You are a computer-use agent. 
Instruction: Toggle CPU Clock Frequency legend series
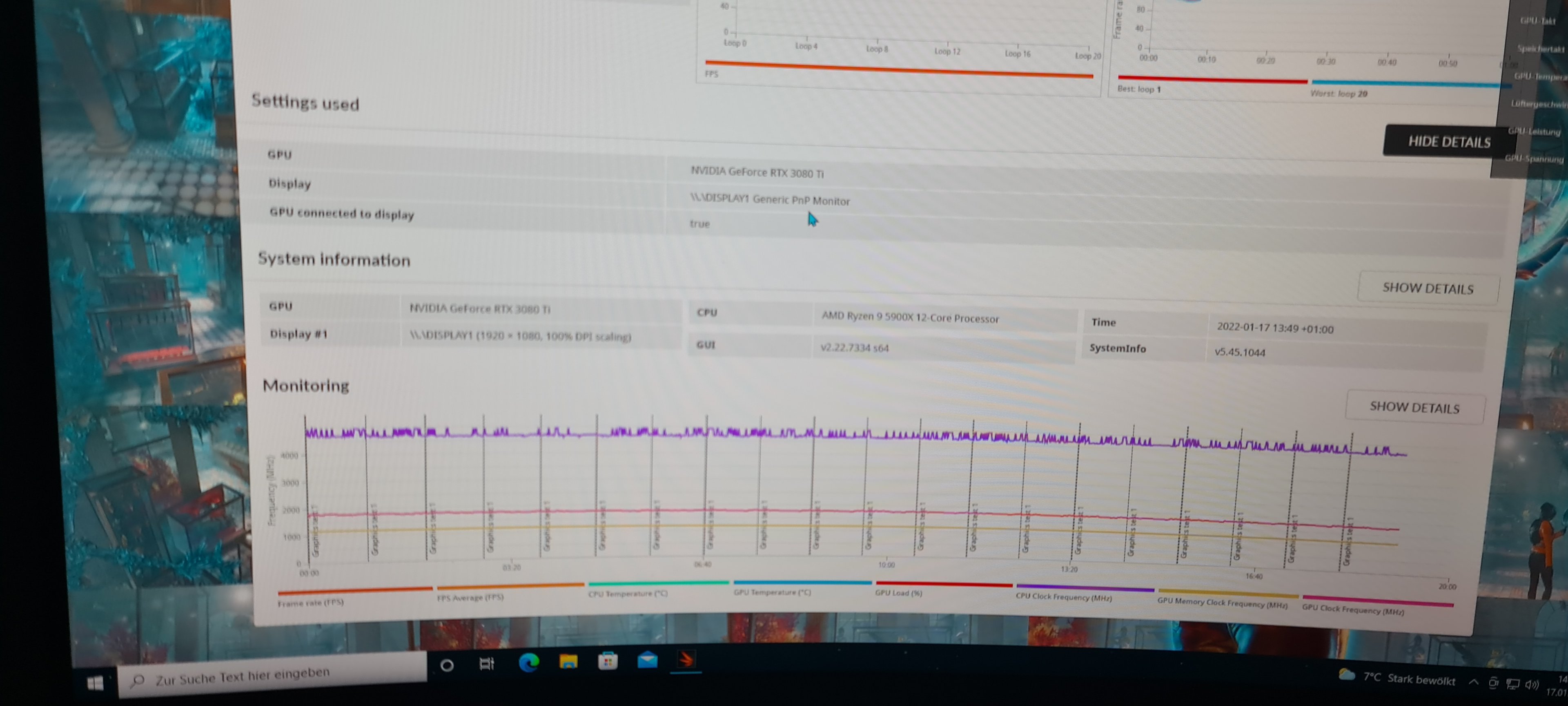tap(1063, 597)
